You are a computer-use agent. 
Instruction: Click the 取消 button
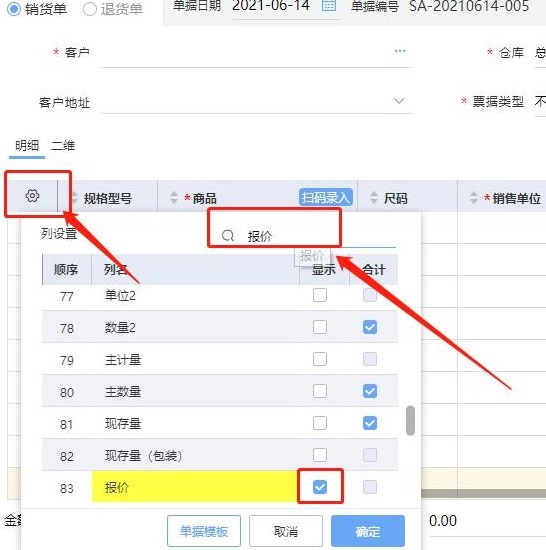pos(286,531)
